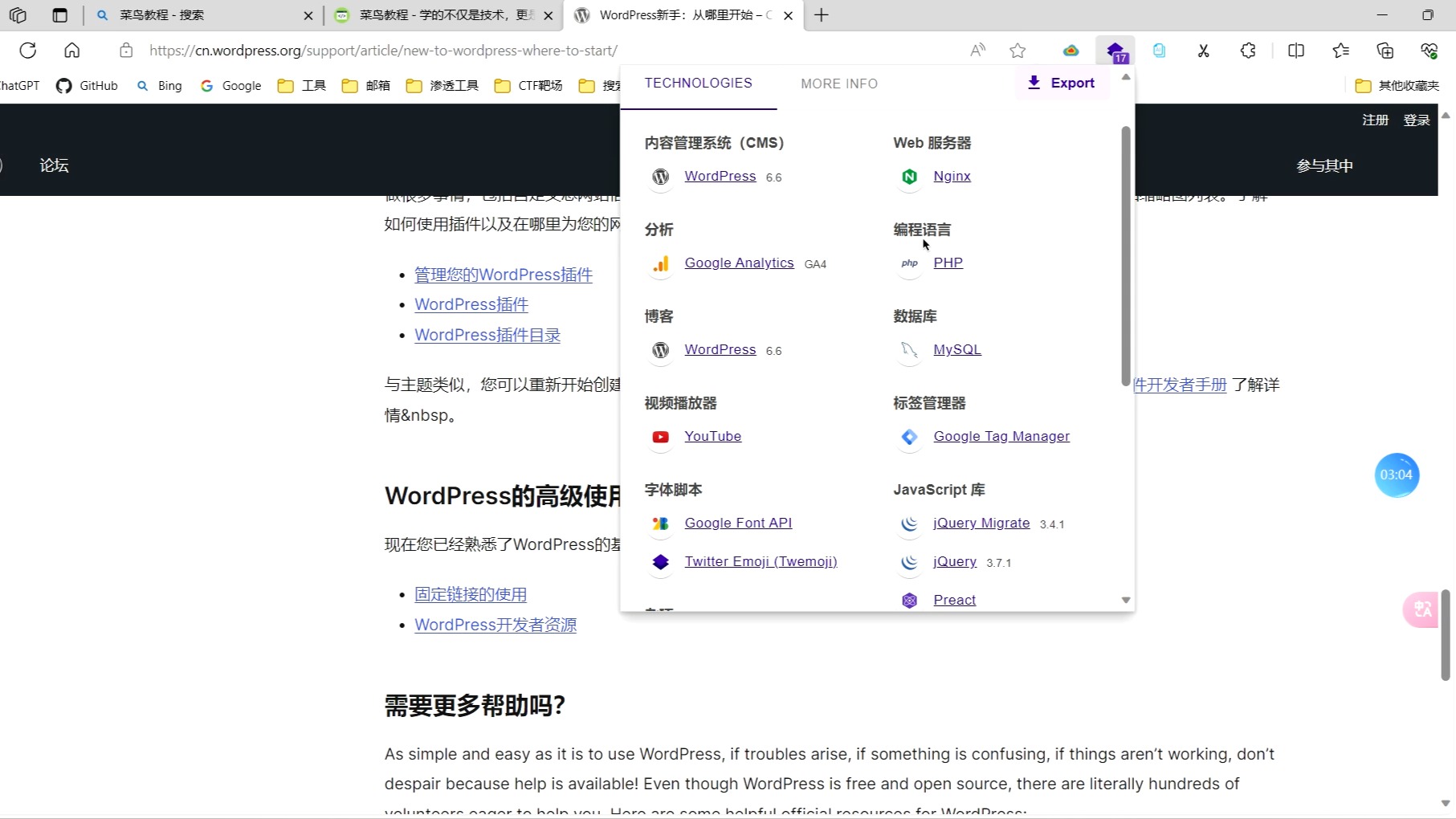Open collections icon in toolbar
Screen dimensions: 1456x819
pyautogui.click(x=1385, y=51)
